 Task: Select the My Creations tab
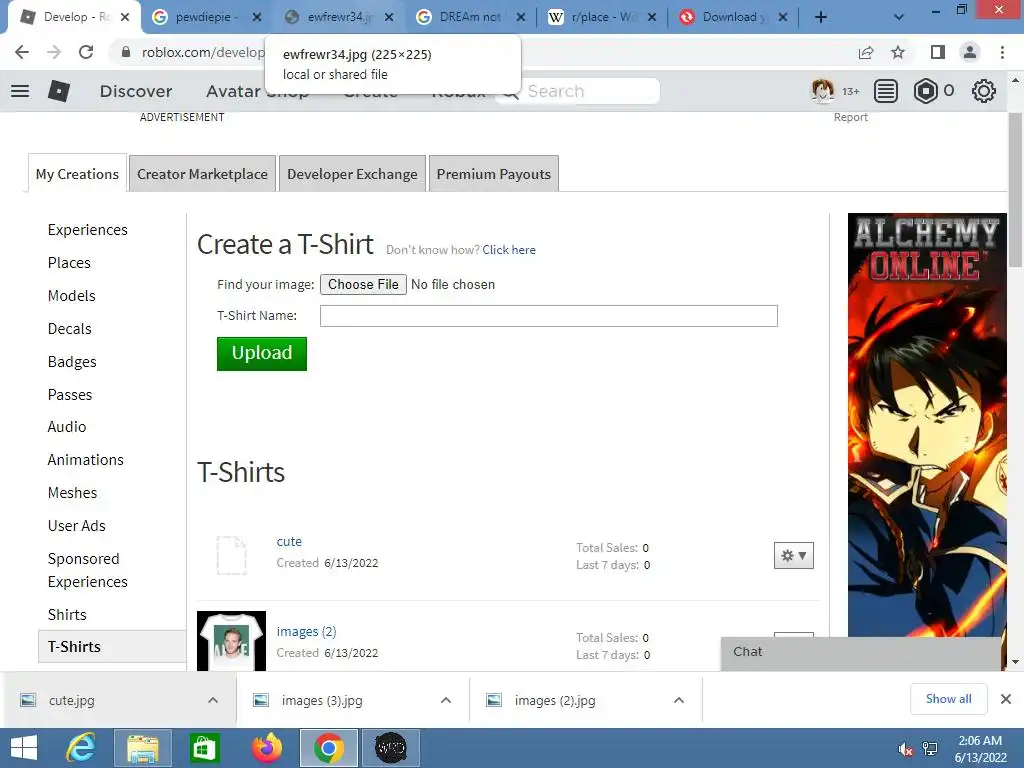point(77,174)
